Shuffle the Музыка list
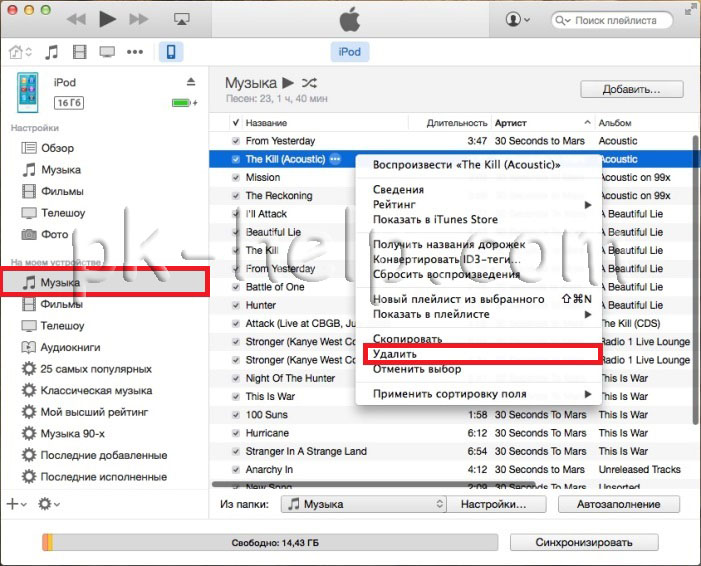 309,83
